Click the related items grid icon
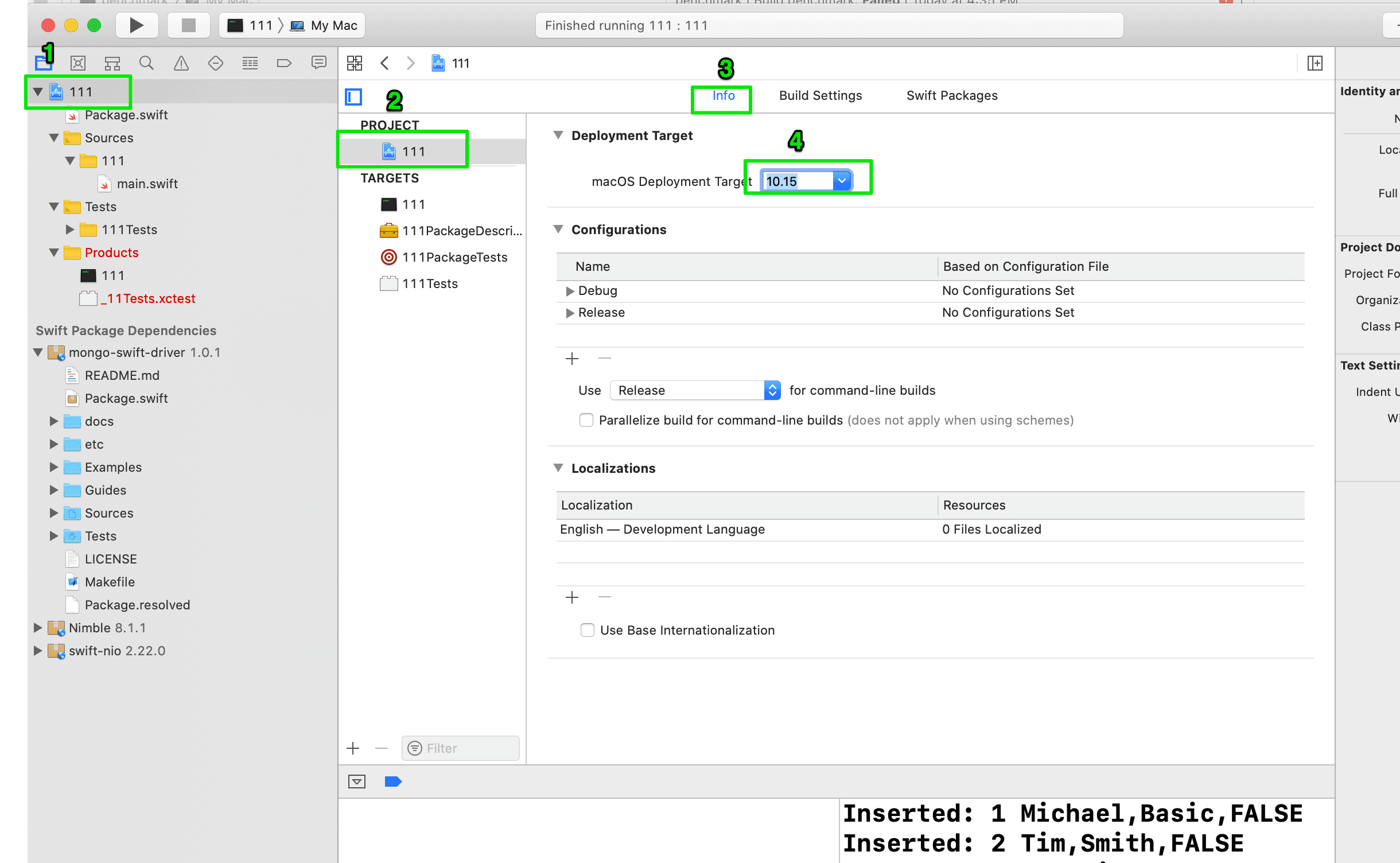The width and height of the screenshot is (1400, 863). (355, 63)
